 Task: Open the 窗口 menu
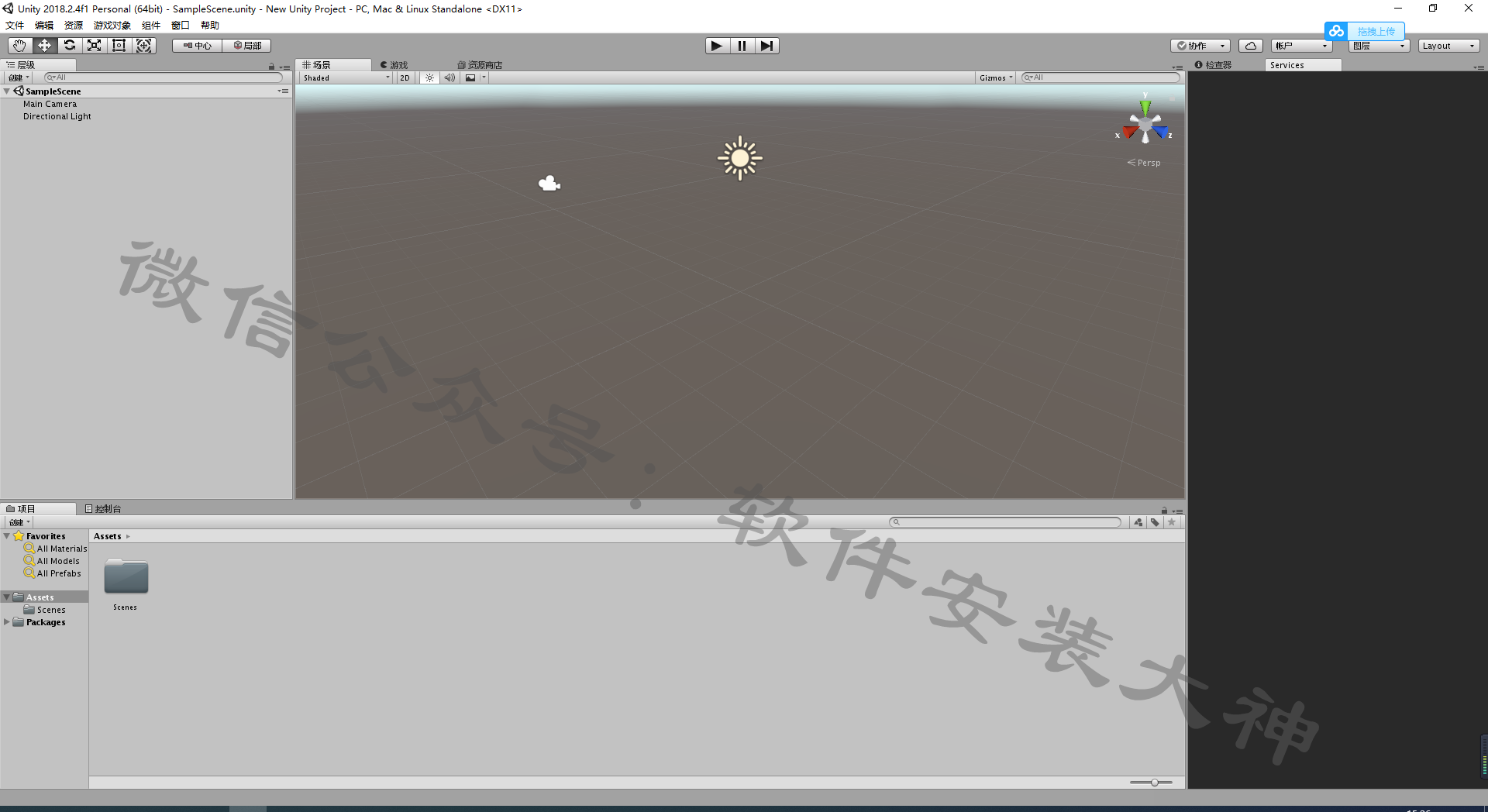pos(181,25)
